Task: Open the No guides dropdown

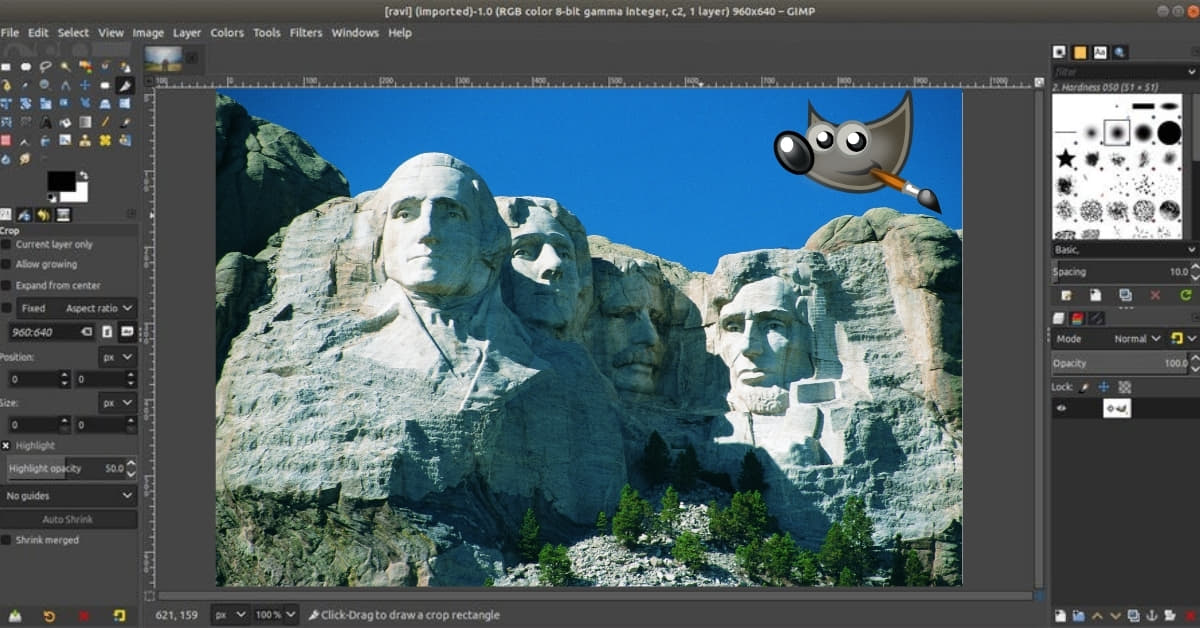Action: pyautogui.click(x=68, y=496)
